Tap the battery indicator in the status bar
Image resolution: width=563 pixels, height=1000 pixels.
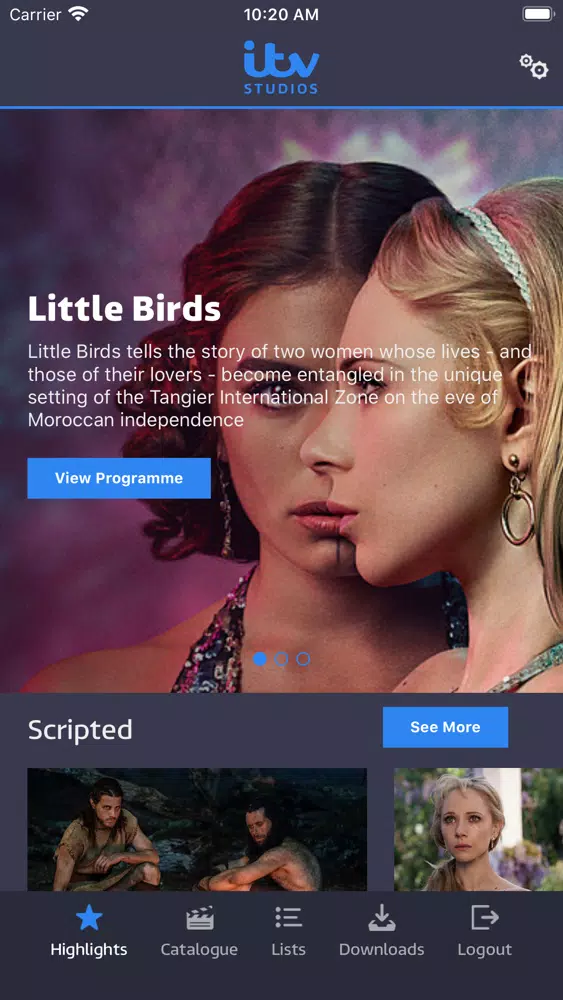point(538,14)
